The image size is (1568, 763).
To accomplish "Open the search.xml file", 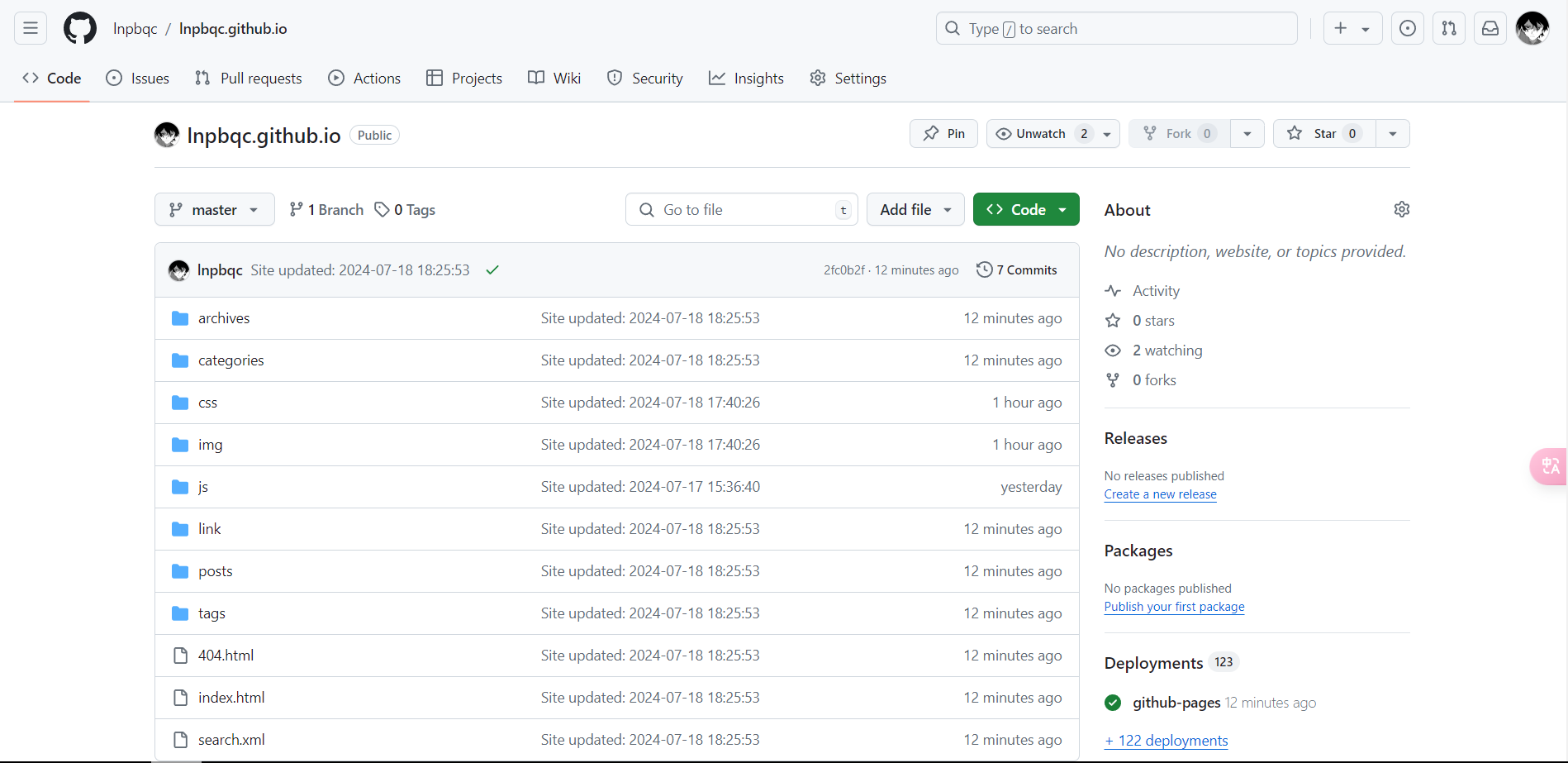I will [x=231, y=740].
